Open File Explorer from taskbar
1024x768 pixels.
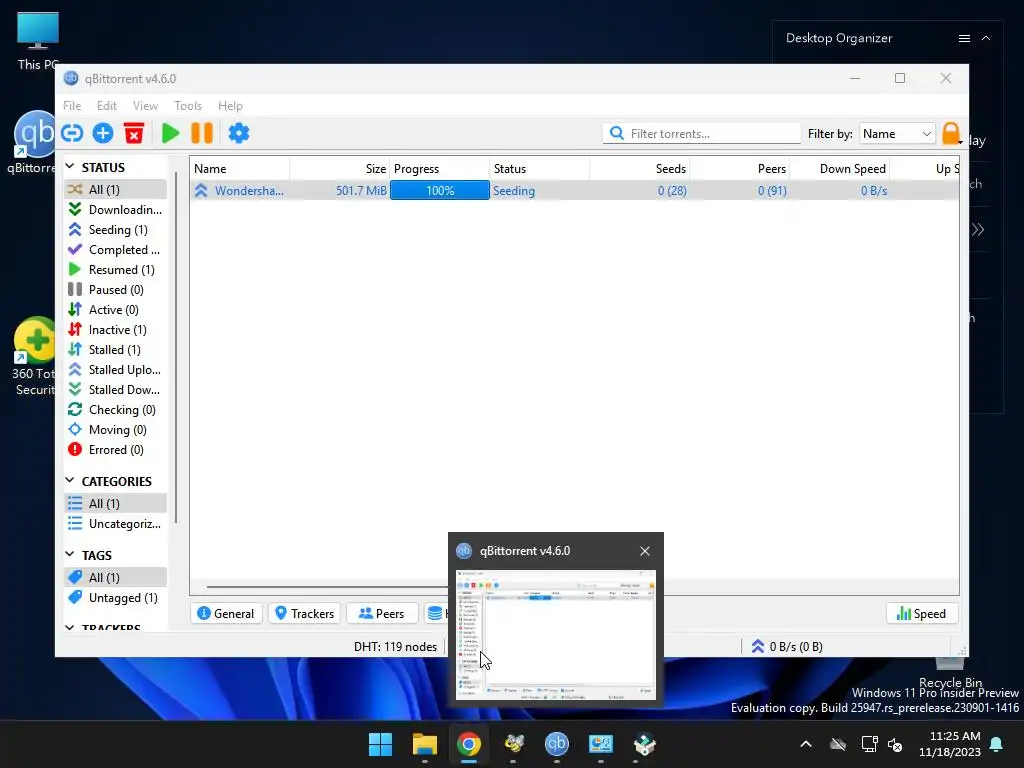click(424, 744)
